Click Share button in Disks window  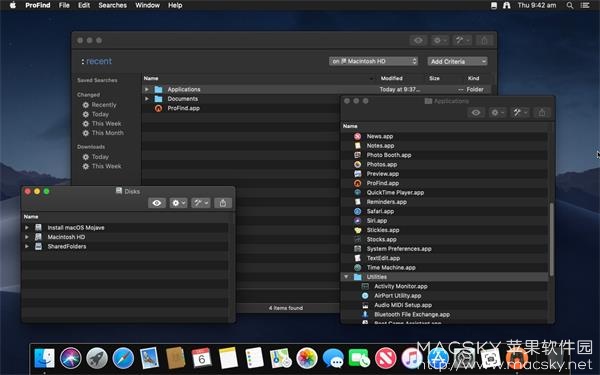pyautogui.click(x=223, y=203)
